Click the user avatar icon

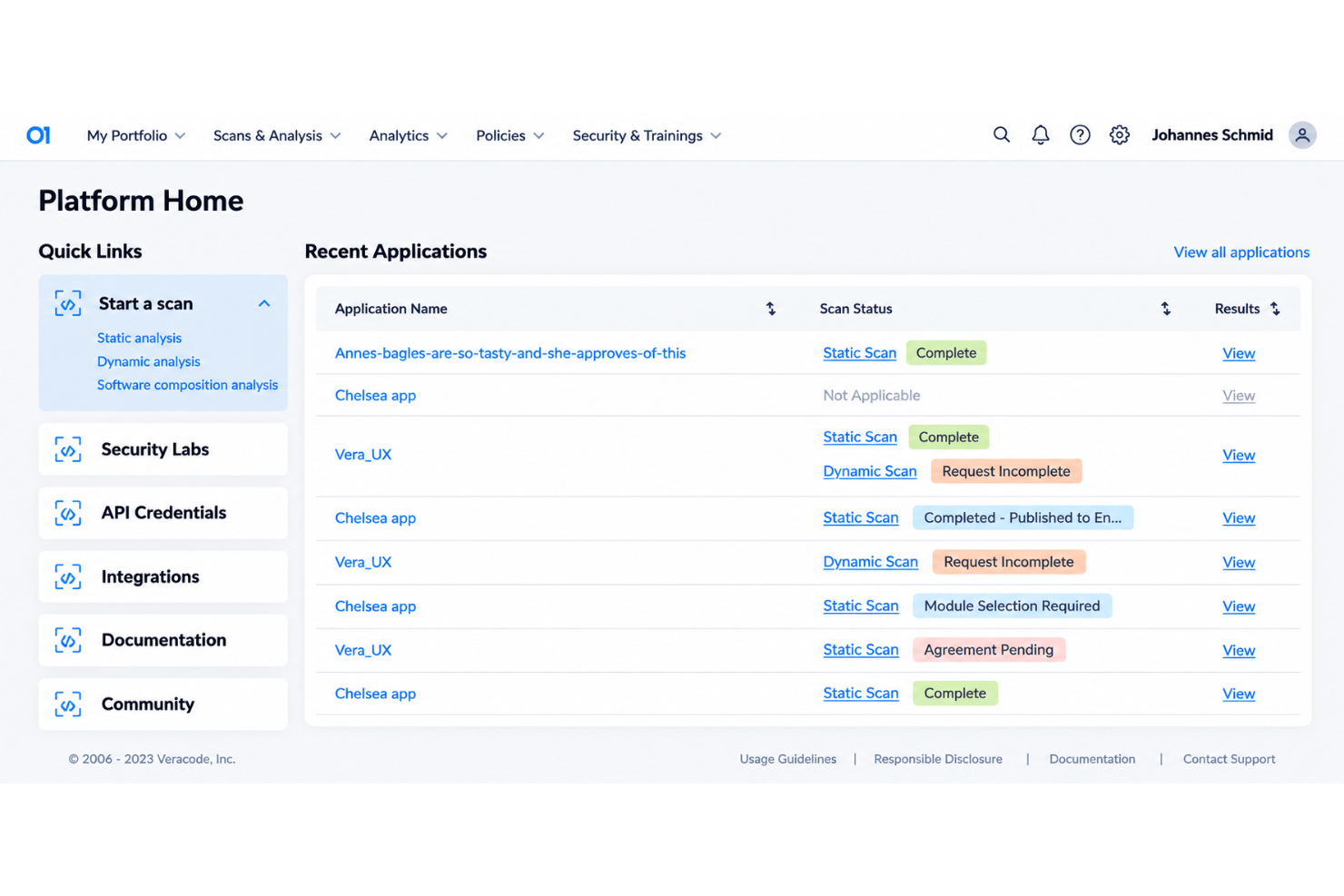1302,135
